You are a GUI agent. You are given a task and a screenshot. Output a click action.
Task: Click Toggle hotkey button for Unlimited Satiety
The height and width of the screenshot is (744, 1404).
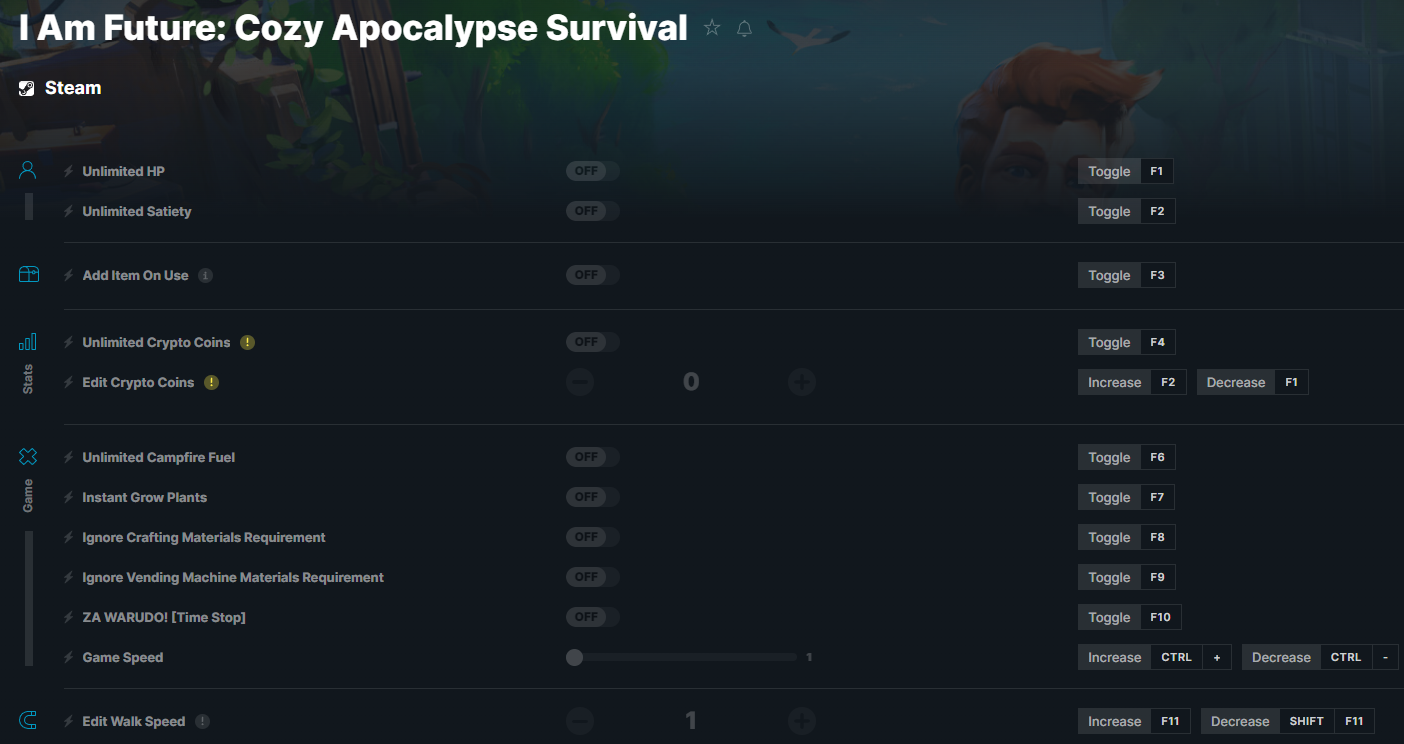coord(1126,211)
